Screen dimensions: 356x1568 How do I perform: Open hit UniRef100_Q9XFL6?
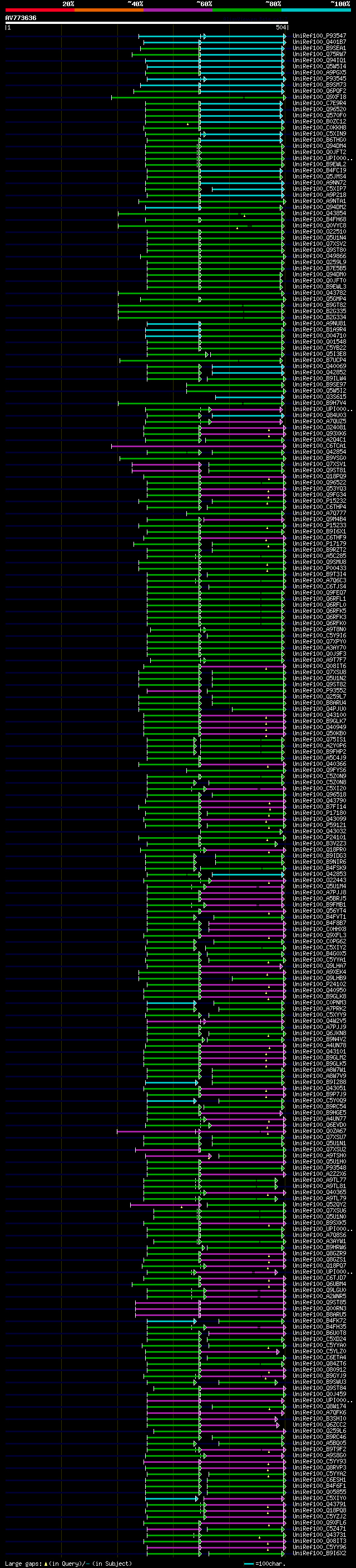(319, 1523)
